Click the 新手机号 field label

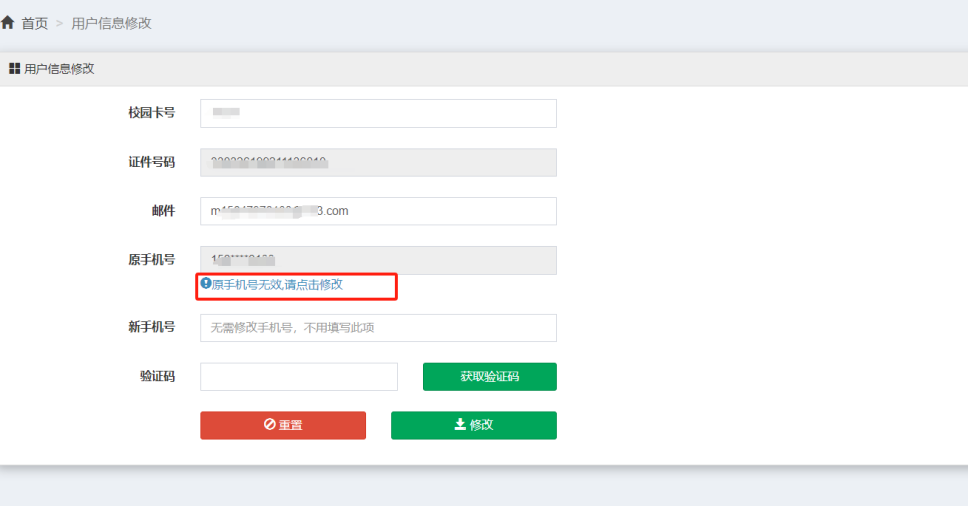pos(151,328)
